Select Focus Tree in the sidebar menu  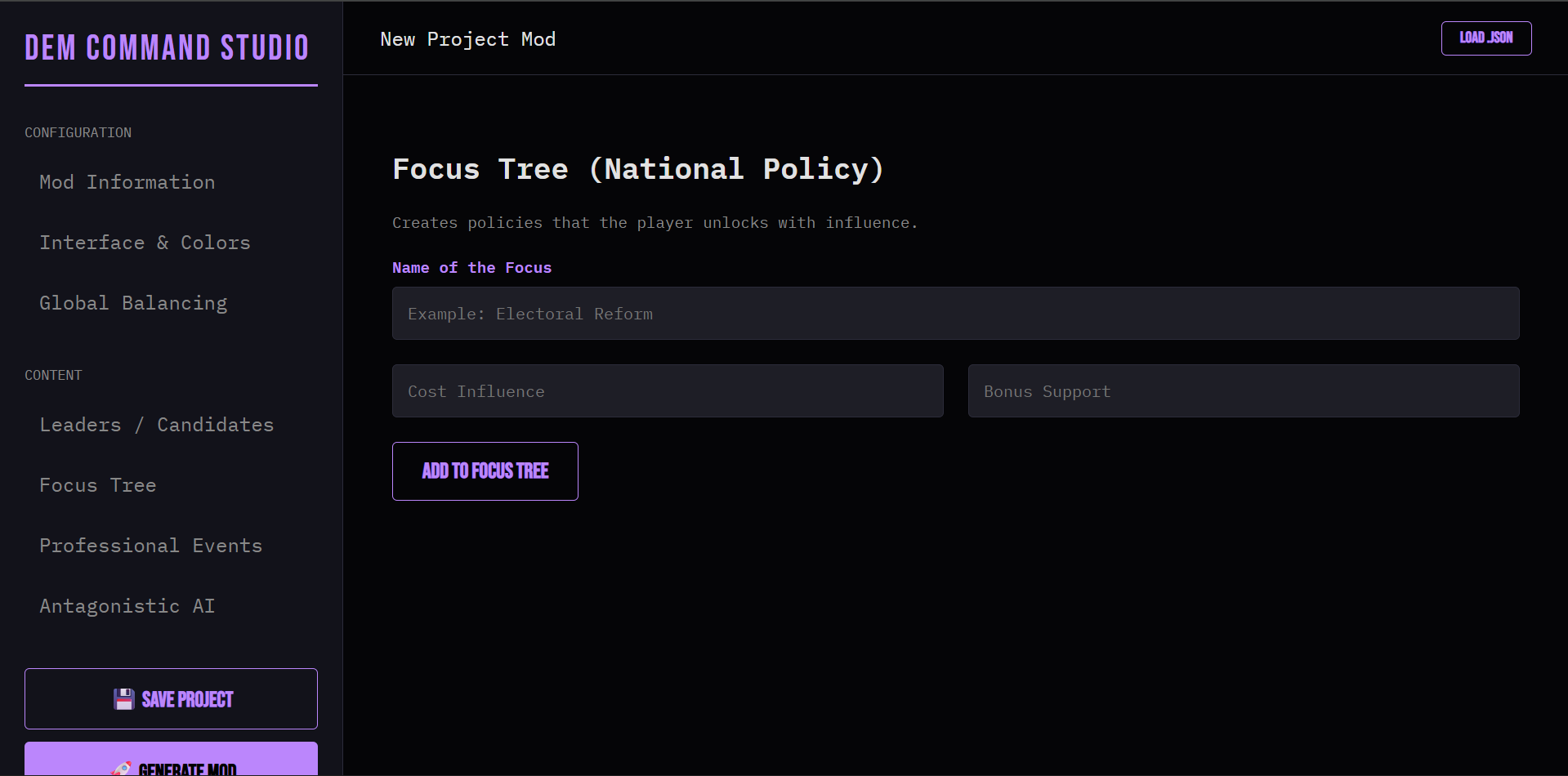(98, 485)
